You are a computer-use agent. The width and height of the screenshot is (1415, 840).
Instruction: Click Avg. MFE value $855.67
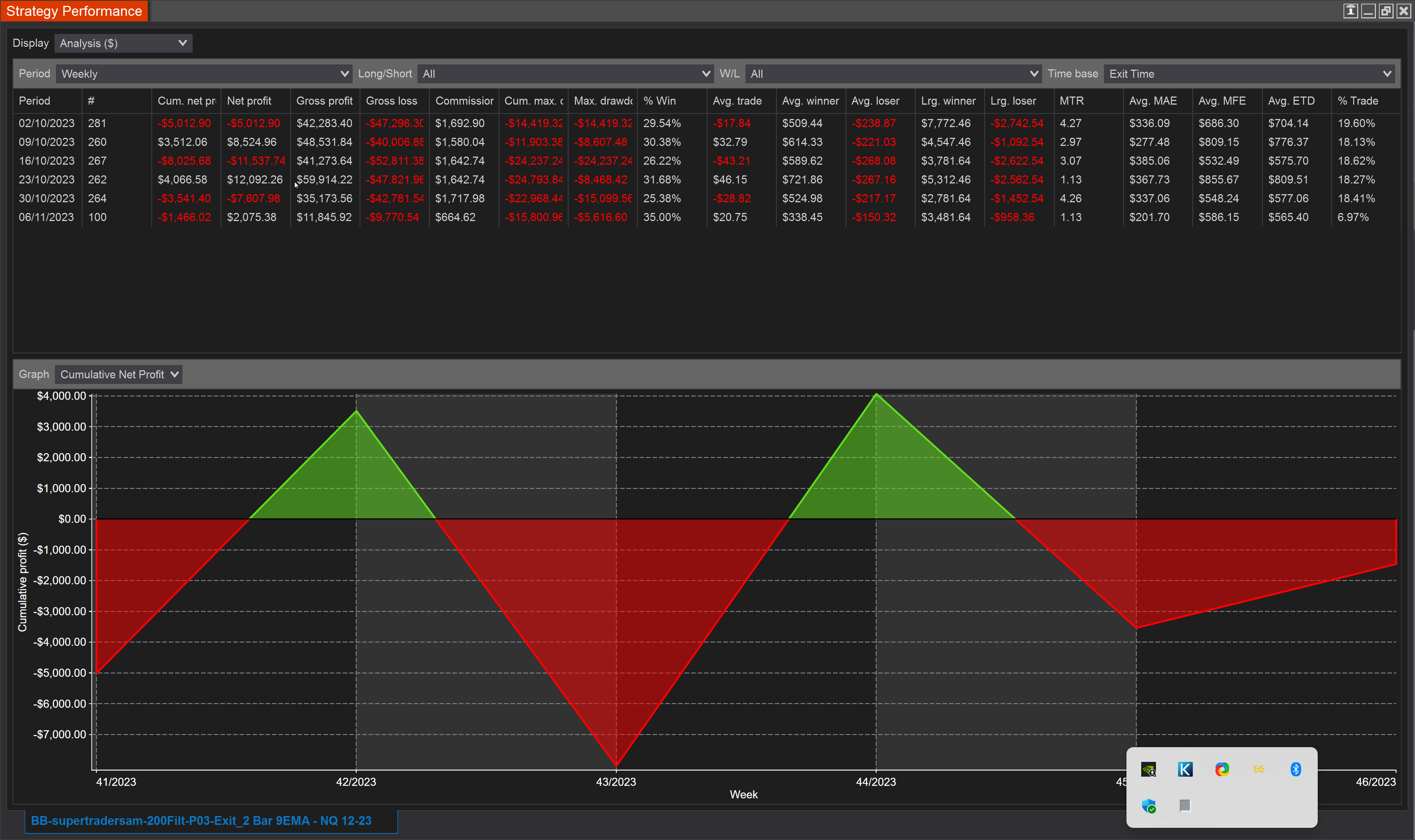(x=1219, y=179)
